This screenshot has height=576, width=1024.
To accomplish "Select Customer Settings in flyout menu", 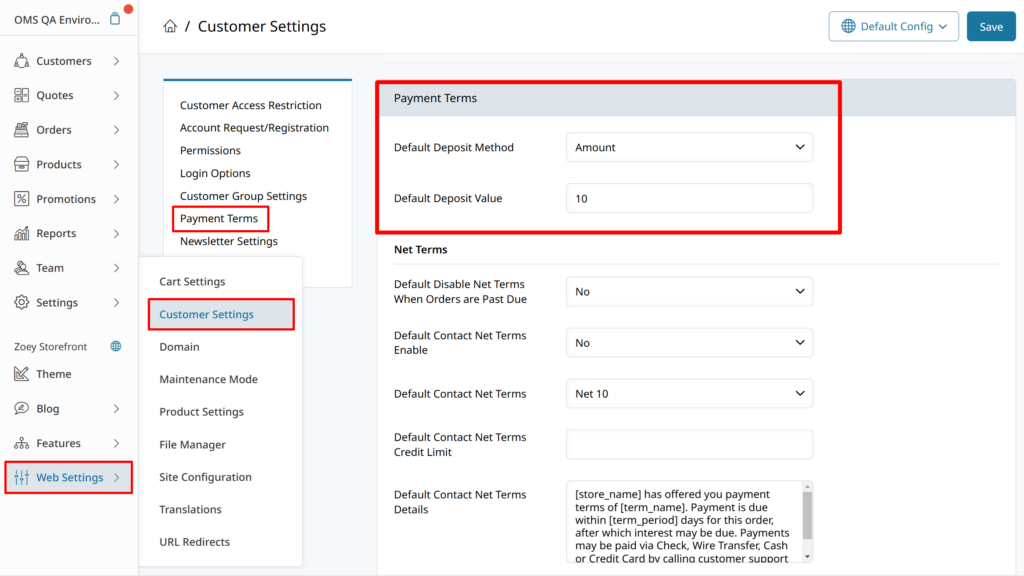I will point(221,314).
